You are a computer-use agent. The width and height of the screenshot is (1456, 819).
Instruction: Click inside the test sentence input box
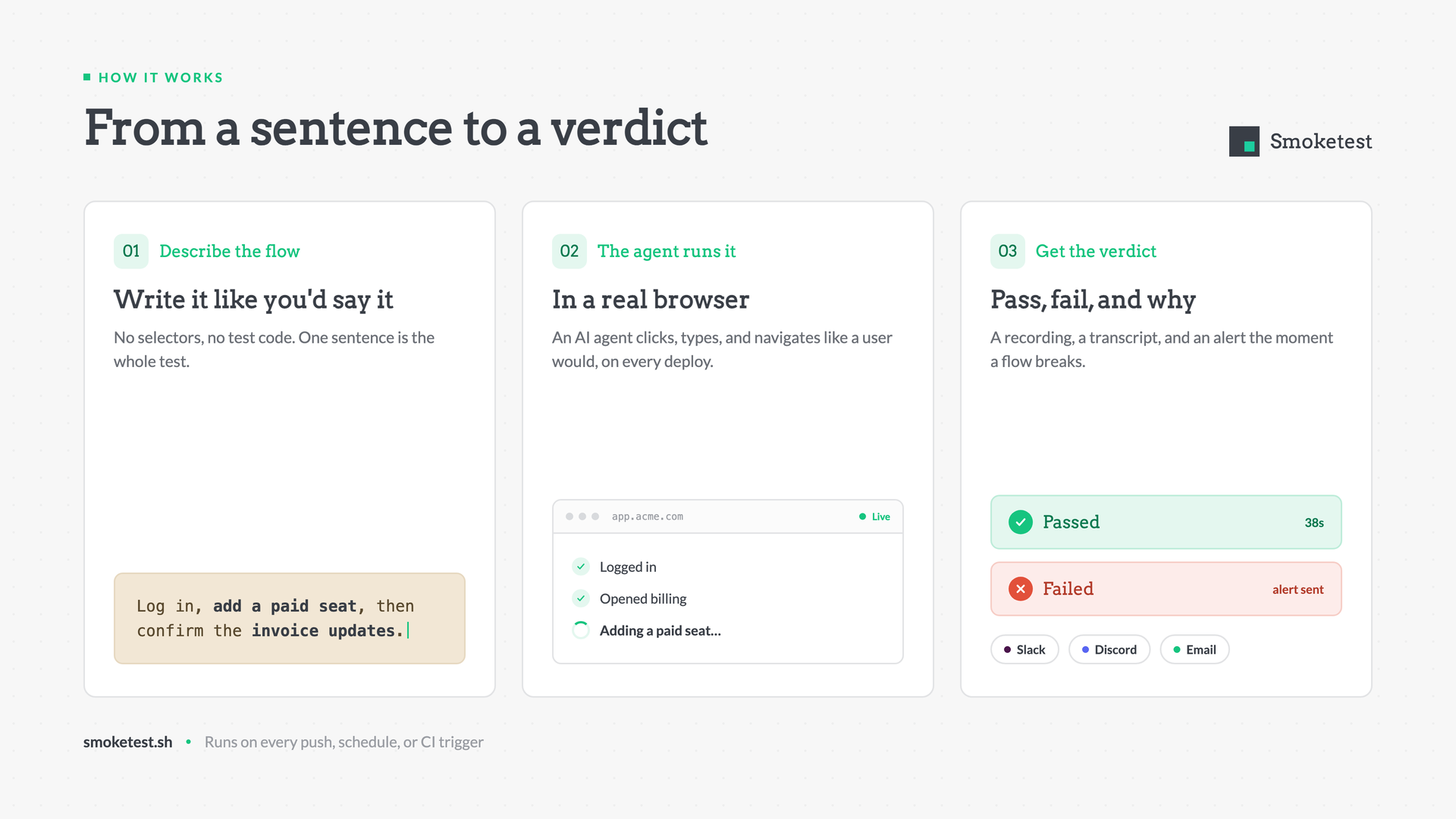coord(290,618)
